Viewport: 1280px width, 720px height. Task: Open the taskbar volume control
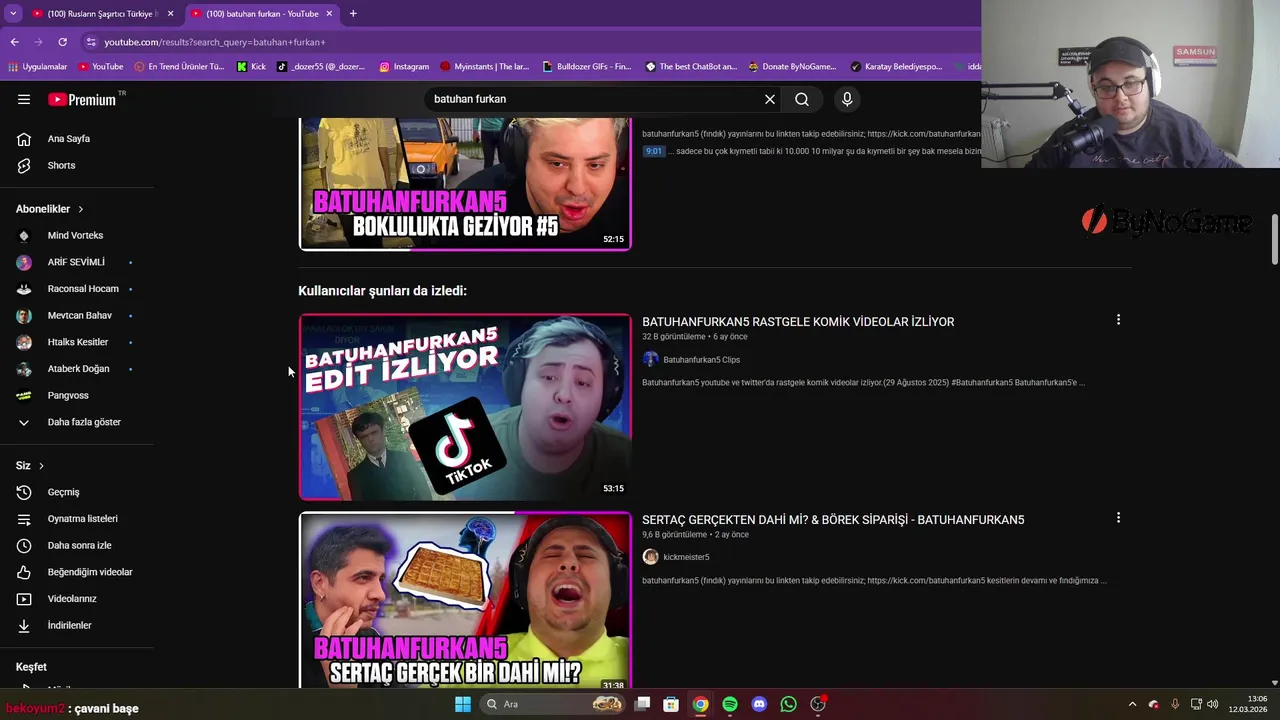click(1212, 704)
